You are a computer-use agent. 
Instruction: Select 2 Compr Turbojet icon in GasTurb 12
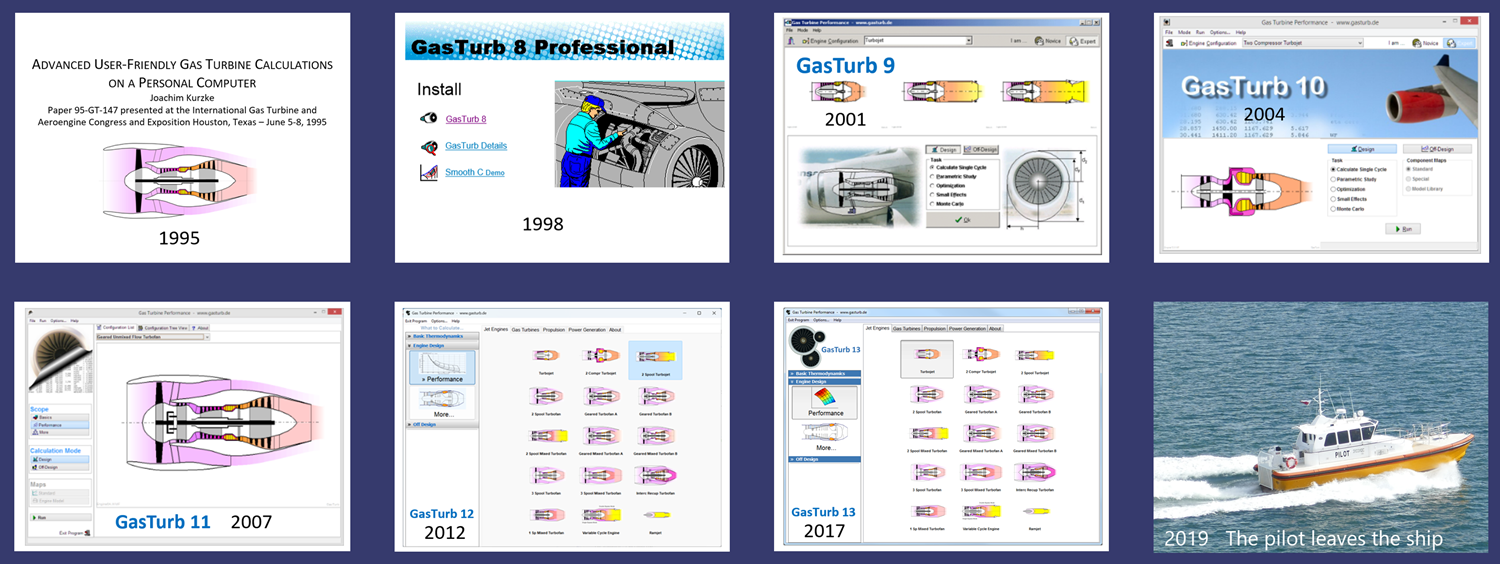[601, 355]
